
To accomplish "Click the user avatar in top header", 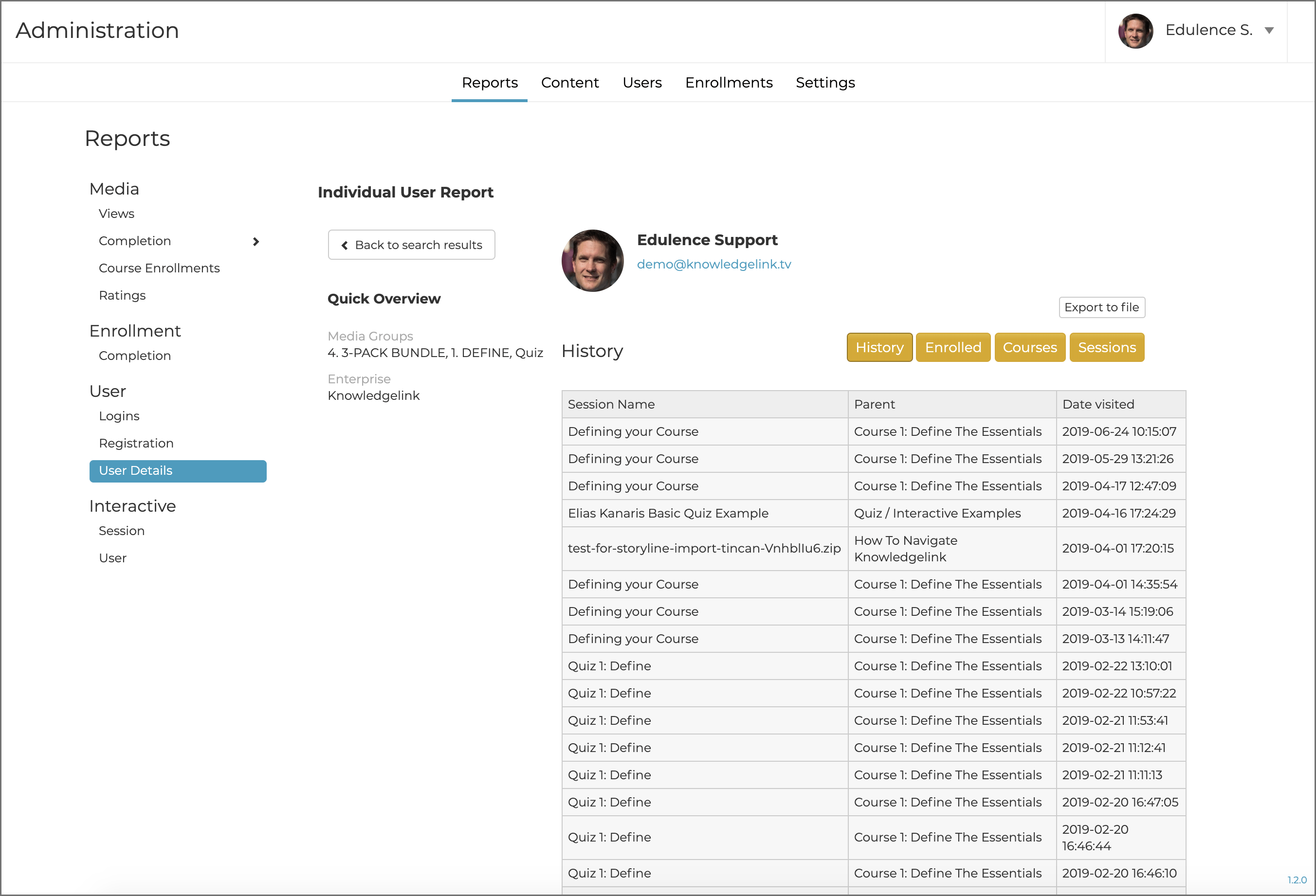I will (x=1135, y=31).
